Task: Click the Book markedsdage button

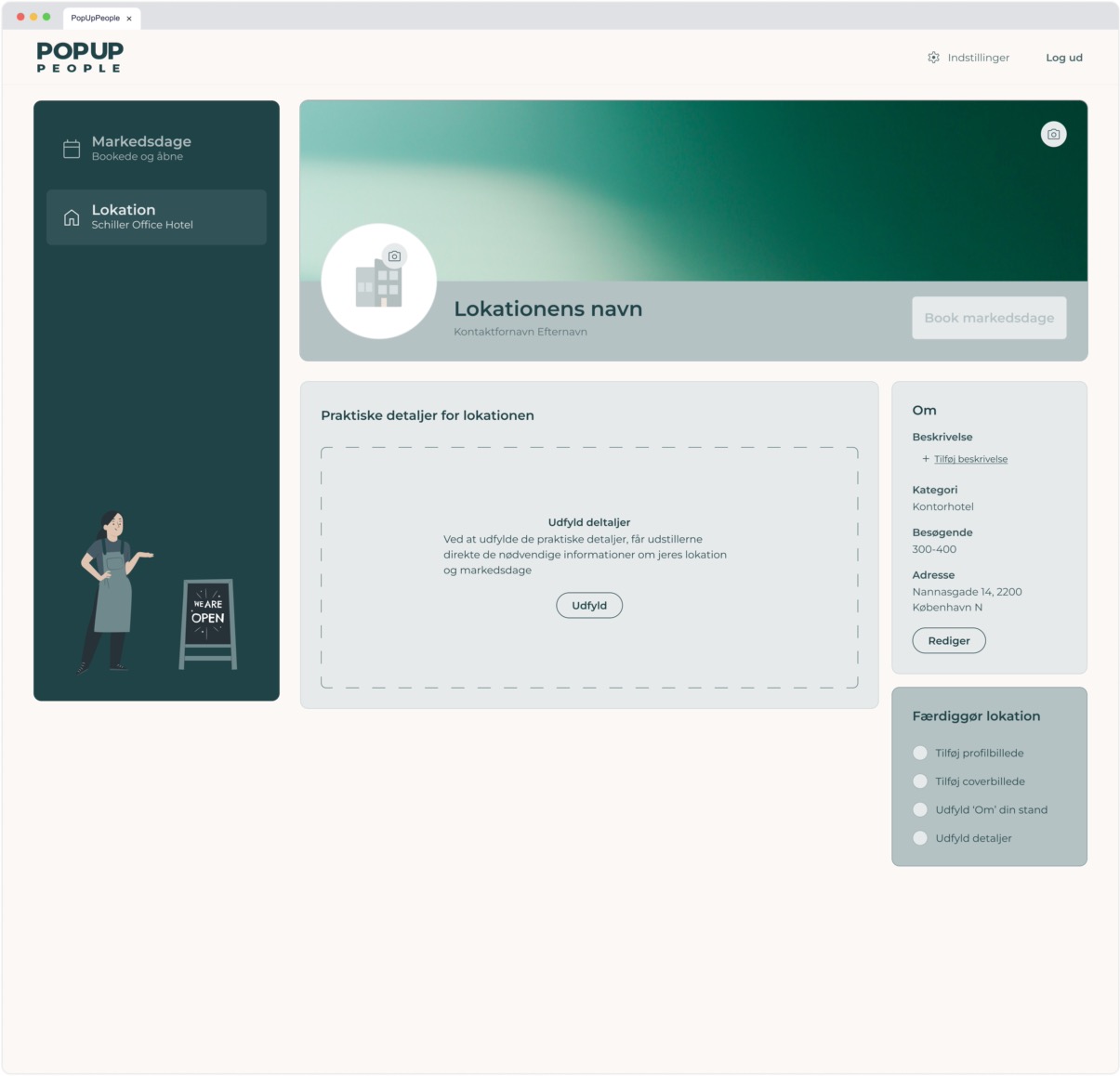Action: [x=988, y=318]
